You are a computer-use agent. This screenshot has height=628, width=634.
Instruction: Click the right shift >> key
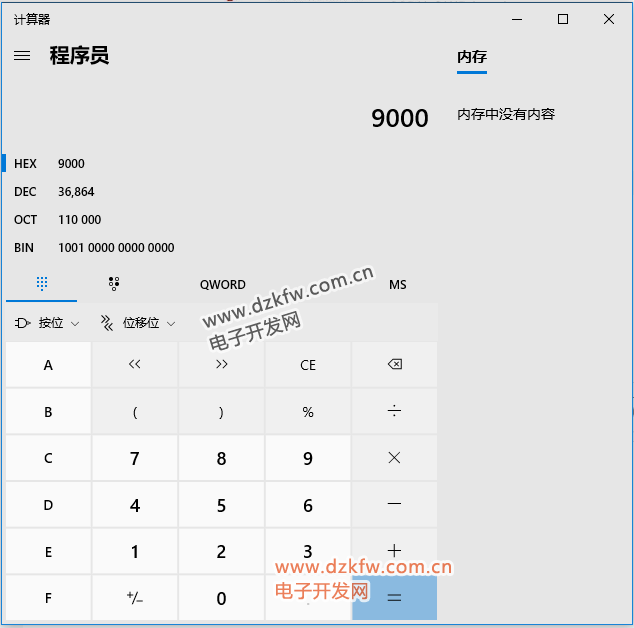(221, 365)
